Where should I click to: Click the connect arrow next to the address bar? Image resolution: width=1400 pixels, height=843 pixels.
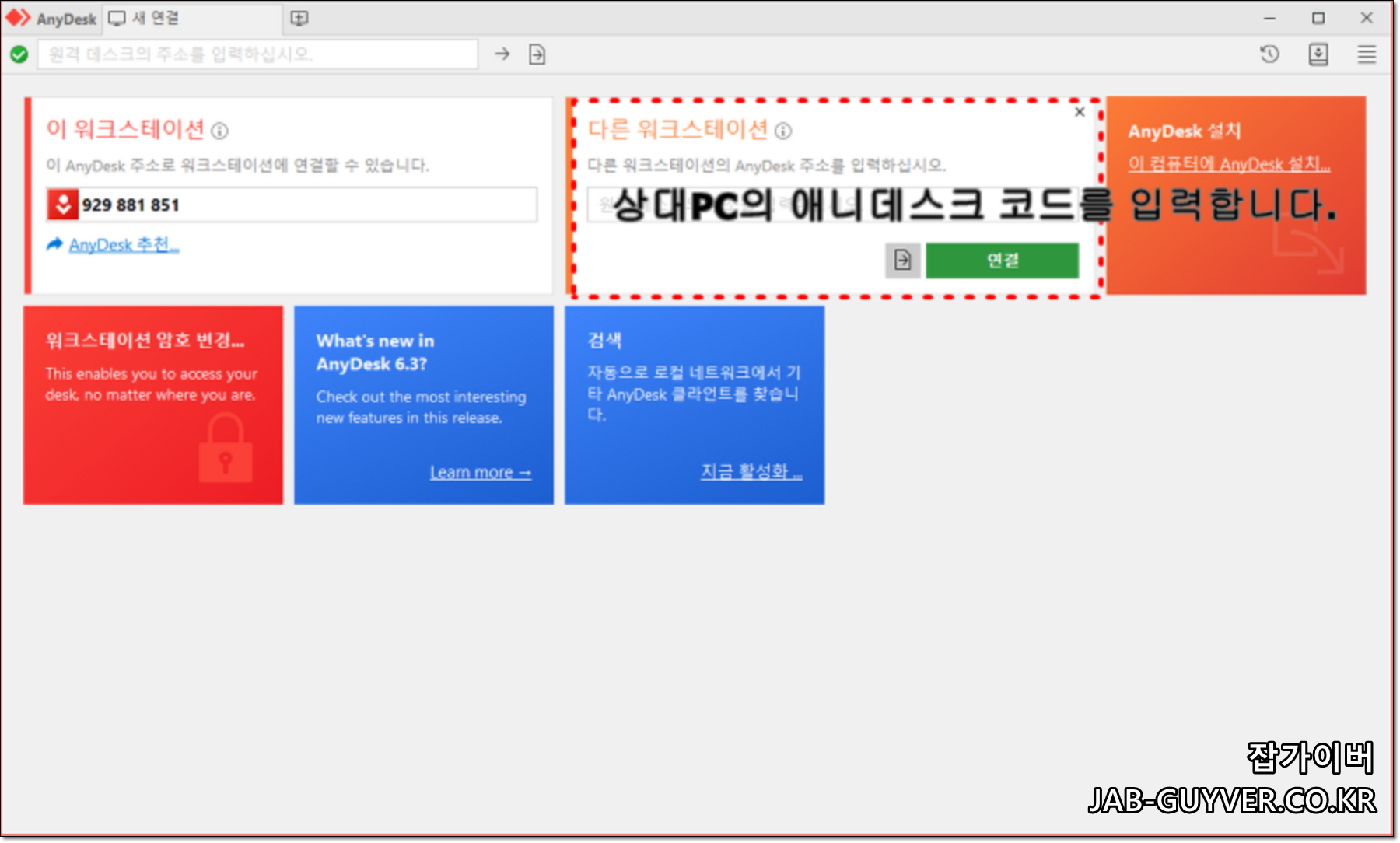[502, 54]
